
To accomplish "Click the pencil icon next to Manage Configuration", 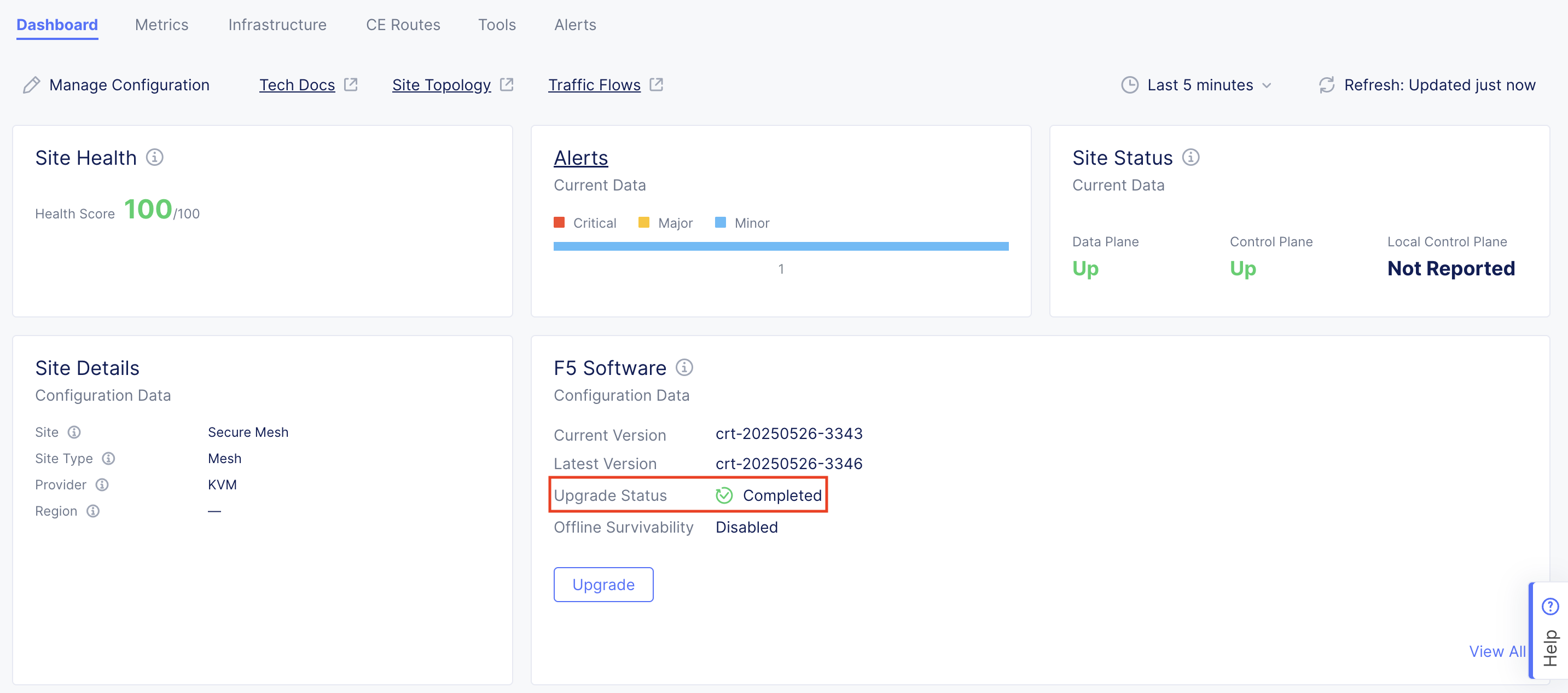I will pyautogui.click(x=31, y=85).
